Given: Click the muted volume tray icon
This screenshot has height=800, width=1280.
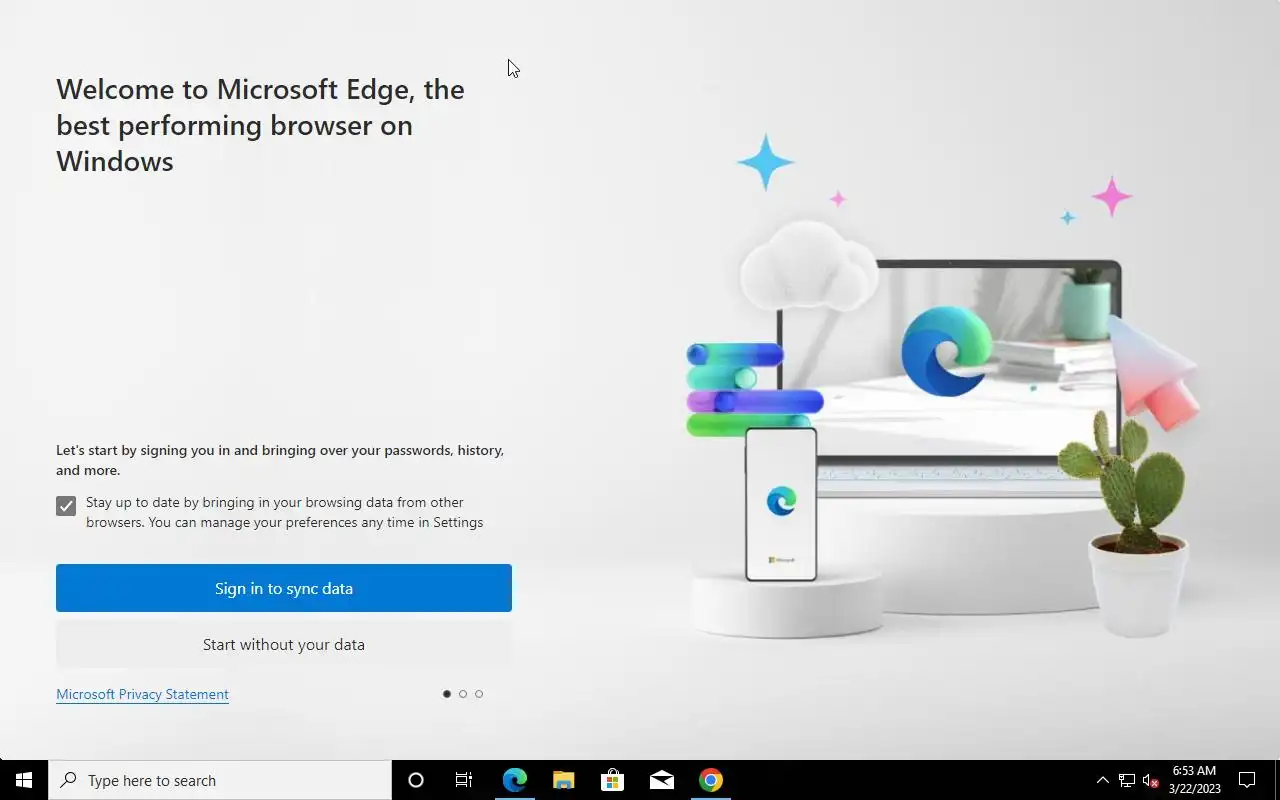Looking at the screenshot, I should point(1151,780).
